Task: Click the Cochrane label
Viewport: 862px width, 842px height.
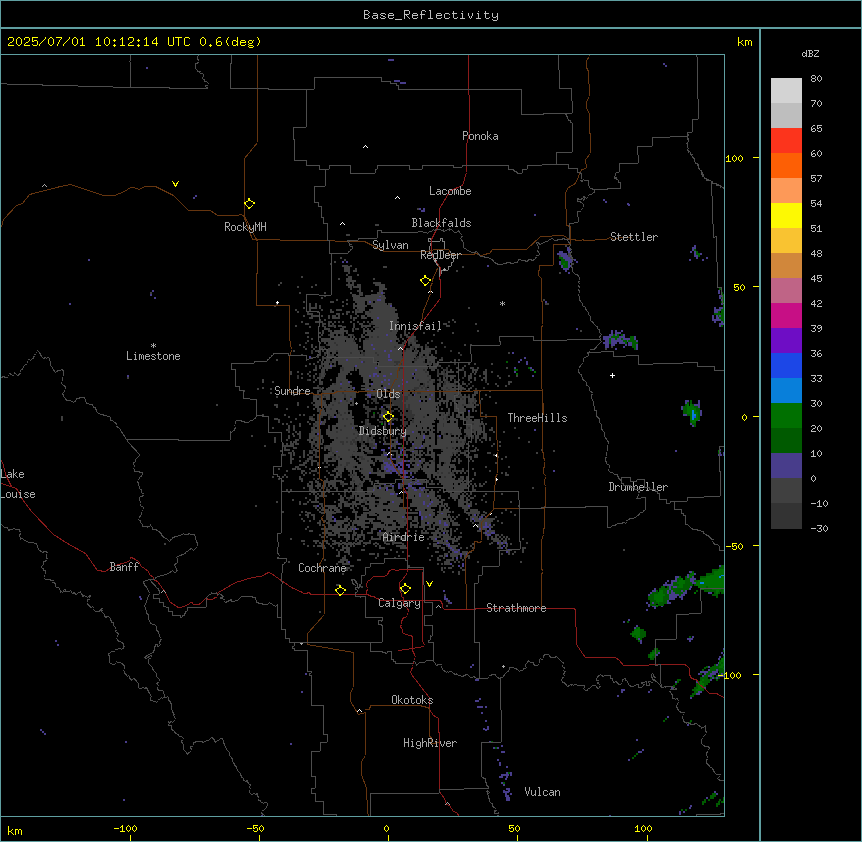Action: tap(322, 568)
